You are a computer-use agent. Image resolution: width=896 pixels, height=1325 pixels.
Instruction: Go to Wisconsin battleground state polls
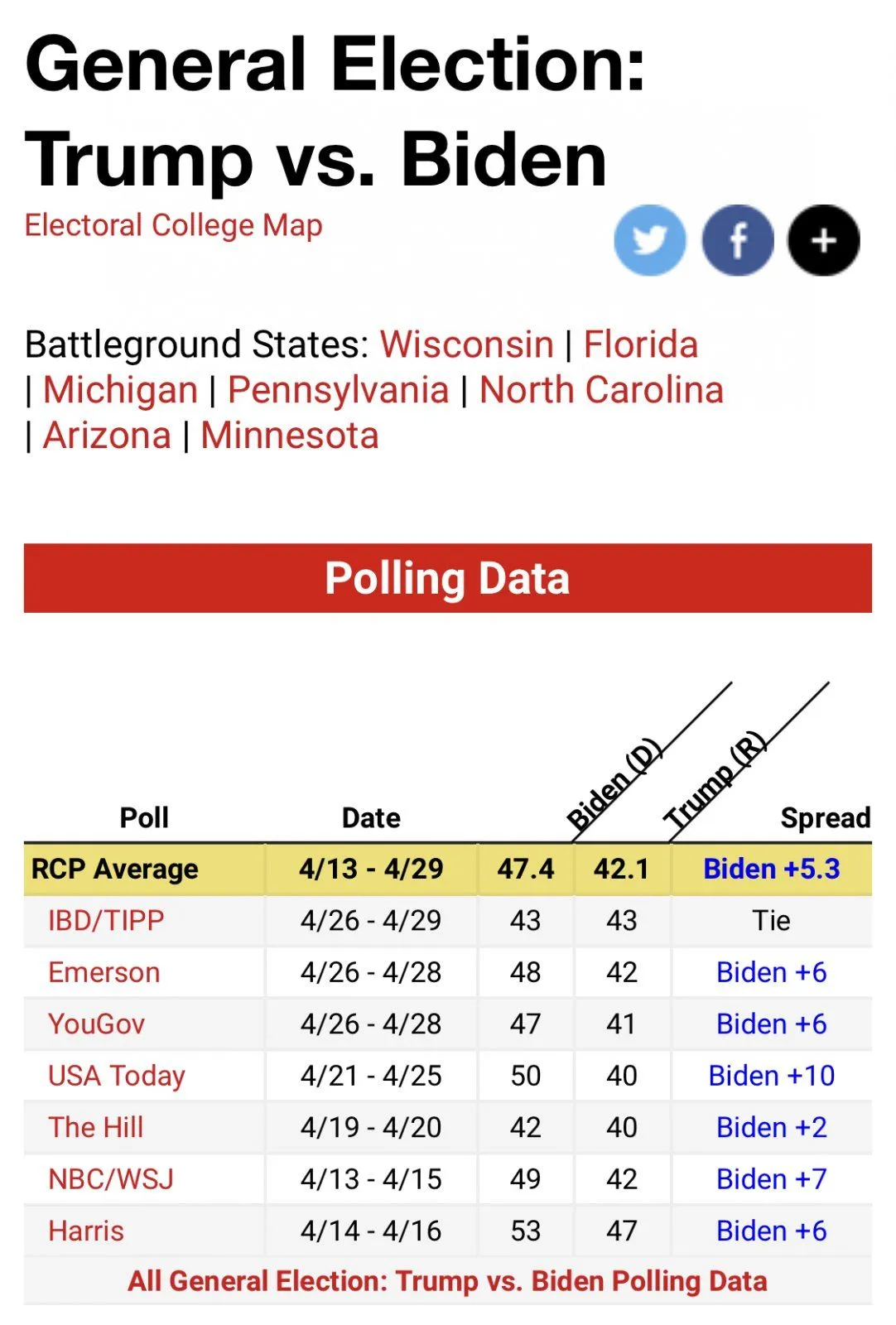click(x=466, y=344)
